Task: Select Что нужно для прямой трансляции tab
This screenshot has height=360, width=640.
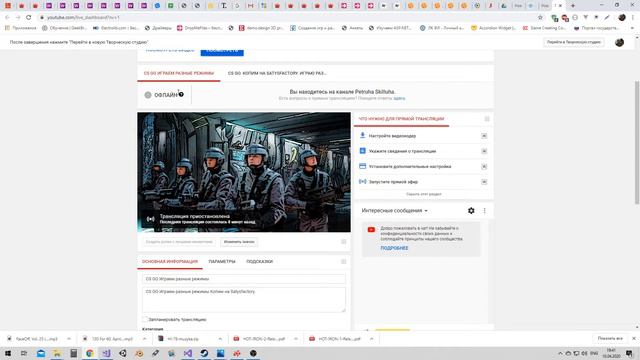Action: pyautogui.click(x=401, y=119)
